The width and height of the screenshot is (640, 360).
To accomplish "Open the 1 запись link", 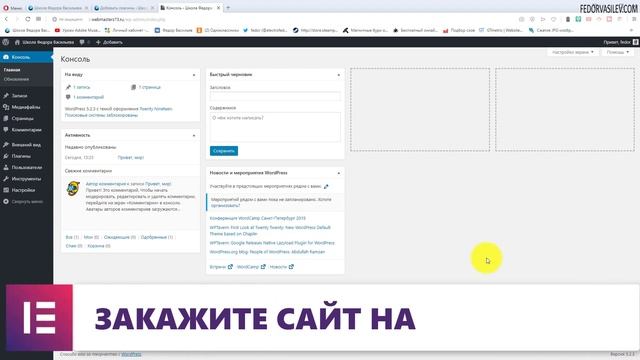I will point(82,87).
